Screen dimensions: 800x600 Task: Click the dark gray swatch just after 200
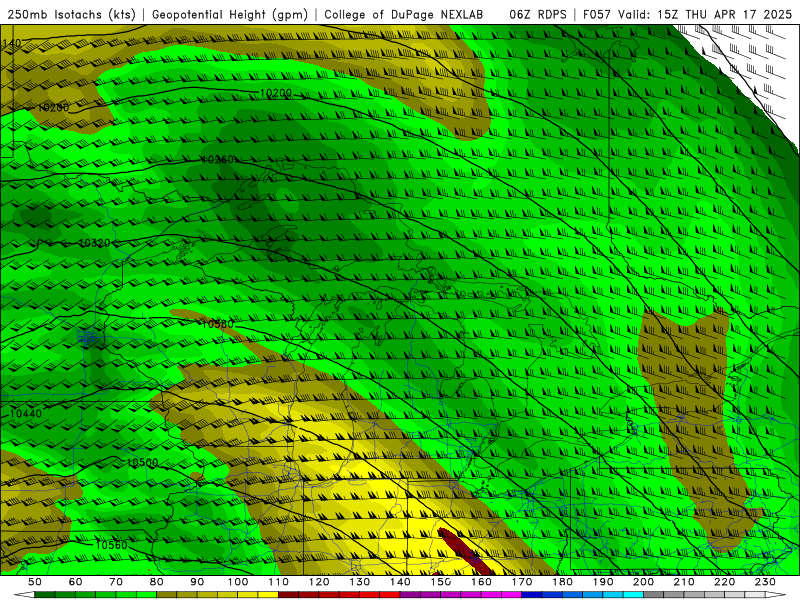click(x=654, y=595)
